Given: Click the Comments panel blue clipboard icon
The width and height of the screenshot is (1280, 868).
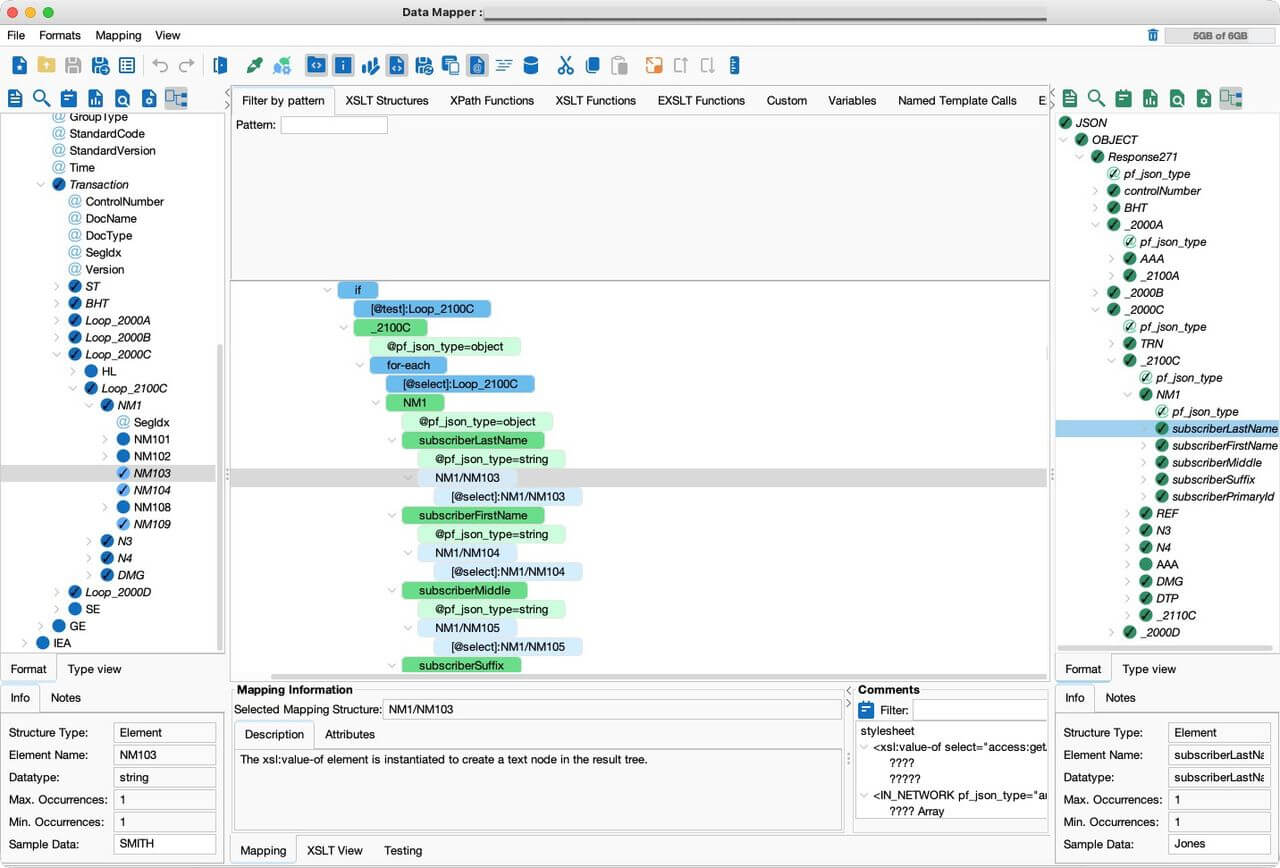Looking at the screenshot, I should click(x=866, y=710).
